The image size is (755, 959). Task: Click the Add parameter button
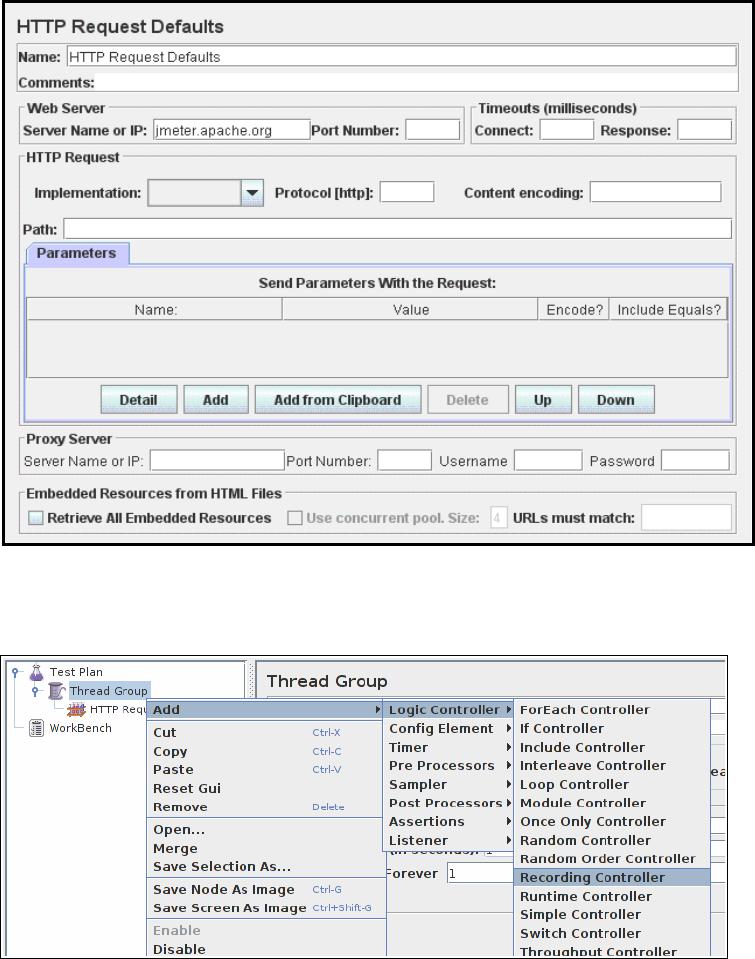pyautogui.click(x=216, y=399)
